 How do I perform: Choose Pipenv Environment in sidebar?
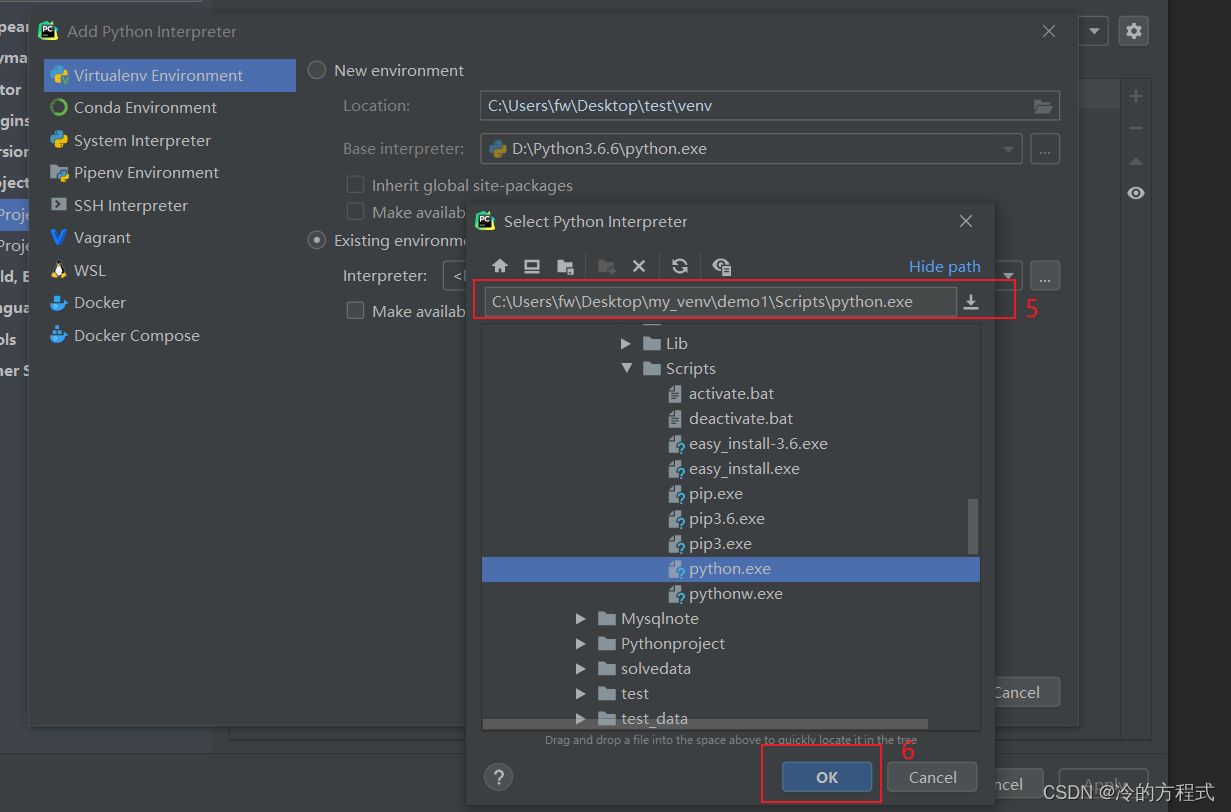(x=170, y=173)
